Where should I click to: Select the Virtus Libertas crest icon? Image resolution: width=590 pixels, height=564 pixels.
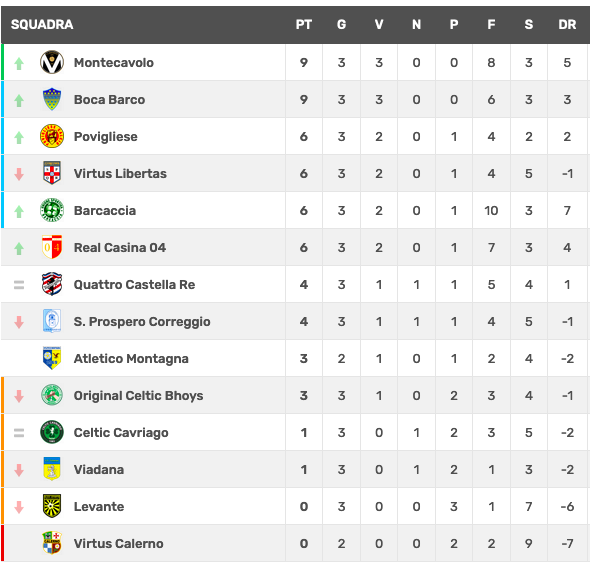52,173
